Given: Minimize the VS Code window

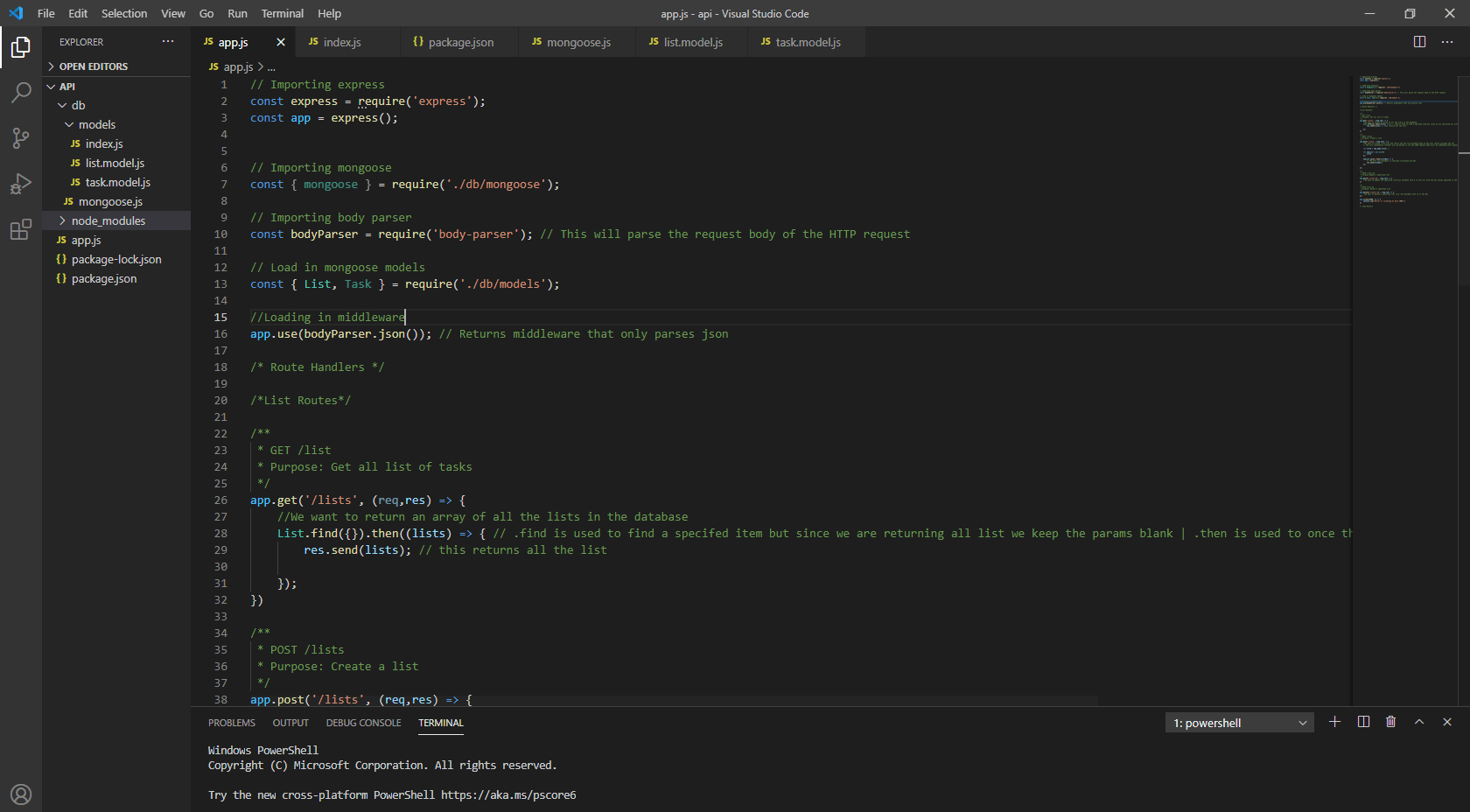Looking at the screenshot, I should point(1370,13).
